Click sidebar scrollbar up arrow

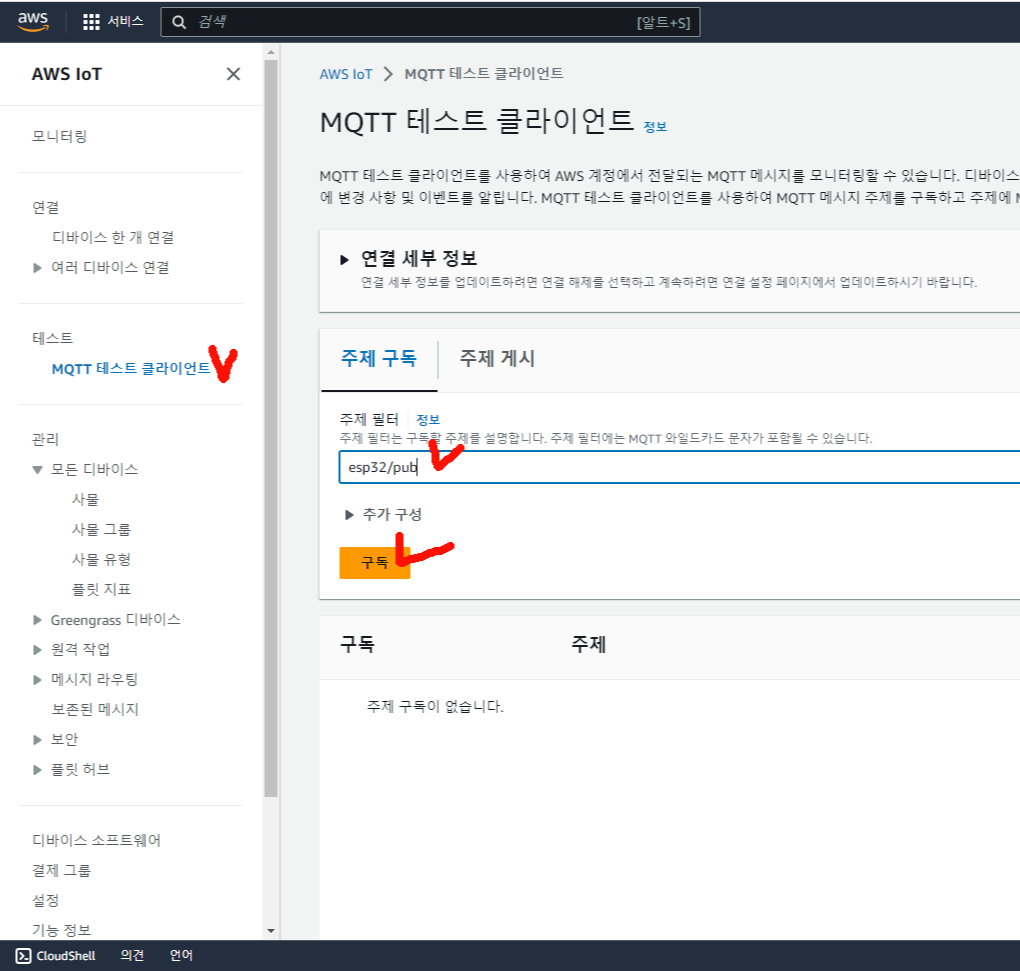271,52
